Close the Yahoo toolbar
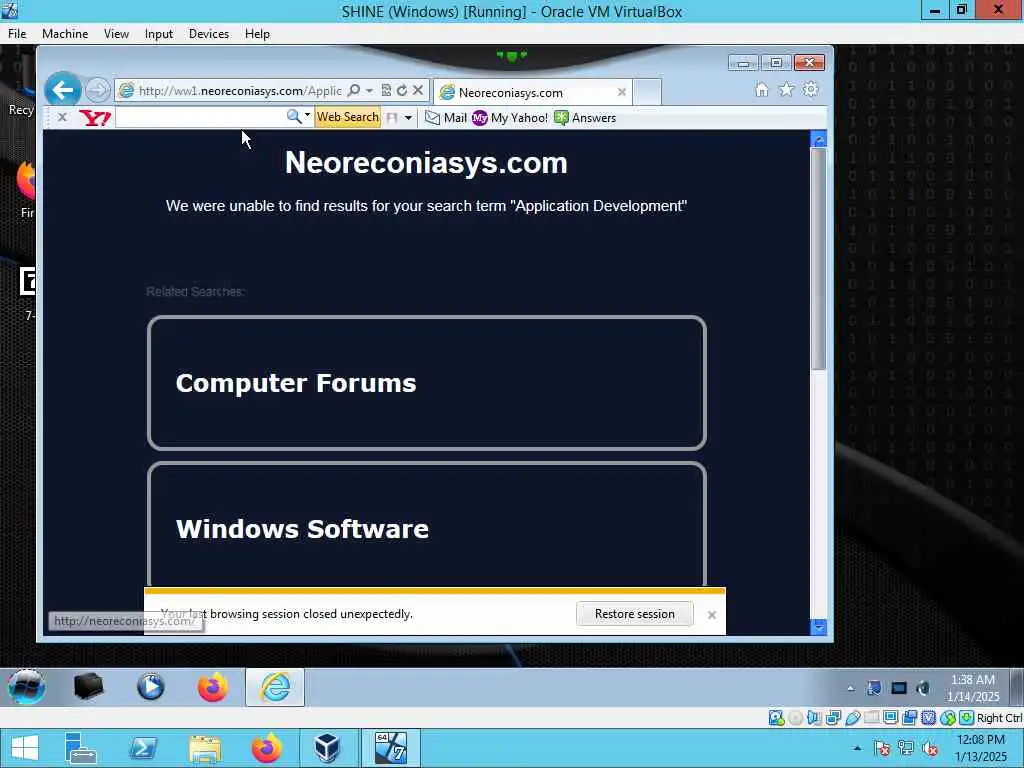This screenshot has height=768, width=1024. pyautogui.click(x=62, y=117)
